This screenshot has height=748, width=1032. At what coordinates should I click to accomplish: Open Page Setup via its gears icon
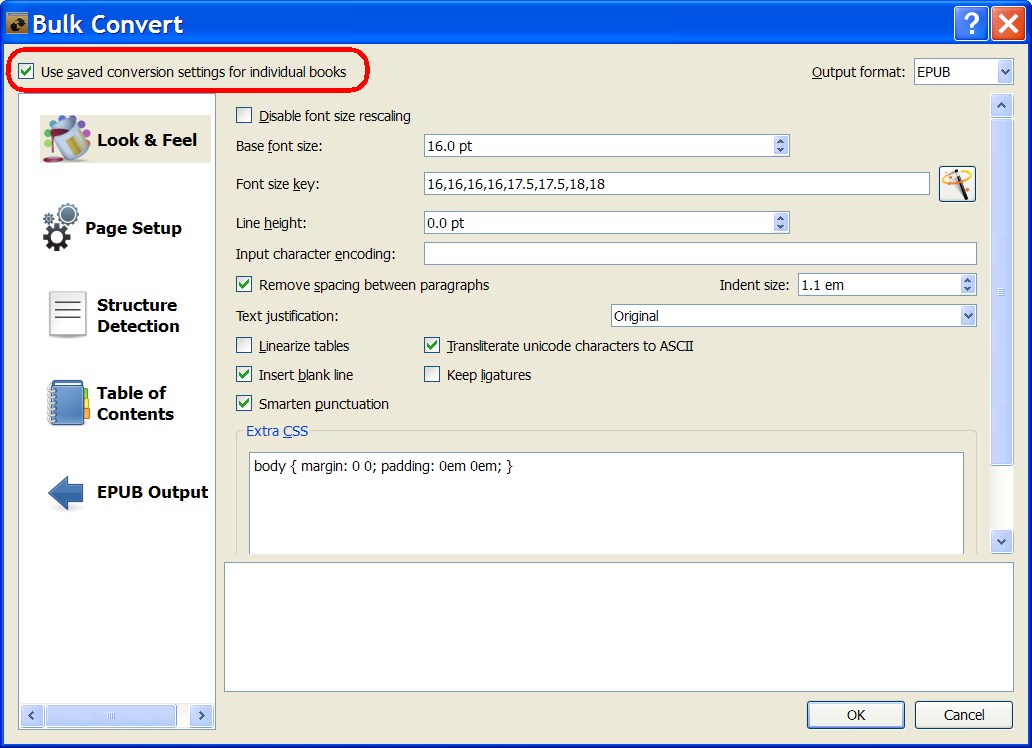click(60, 227)
